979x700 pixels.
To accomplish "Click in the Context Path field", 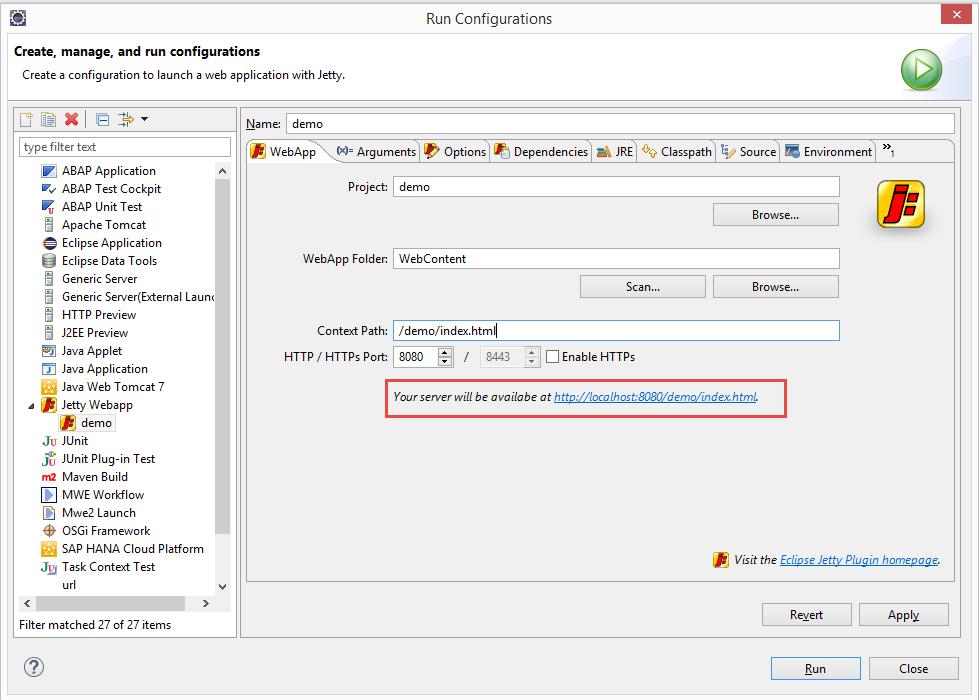I will [x=615, y=331].
